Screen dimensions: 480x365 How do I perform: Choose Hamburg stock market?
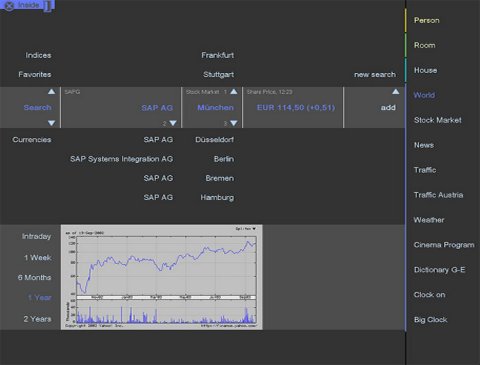pyautogui.click(x=217, y=198)
